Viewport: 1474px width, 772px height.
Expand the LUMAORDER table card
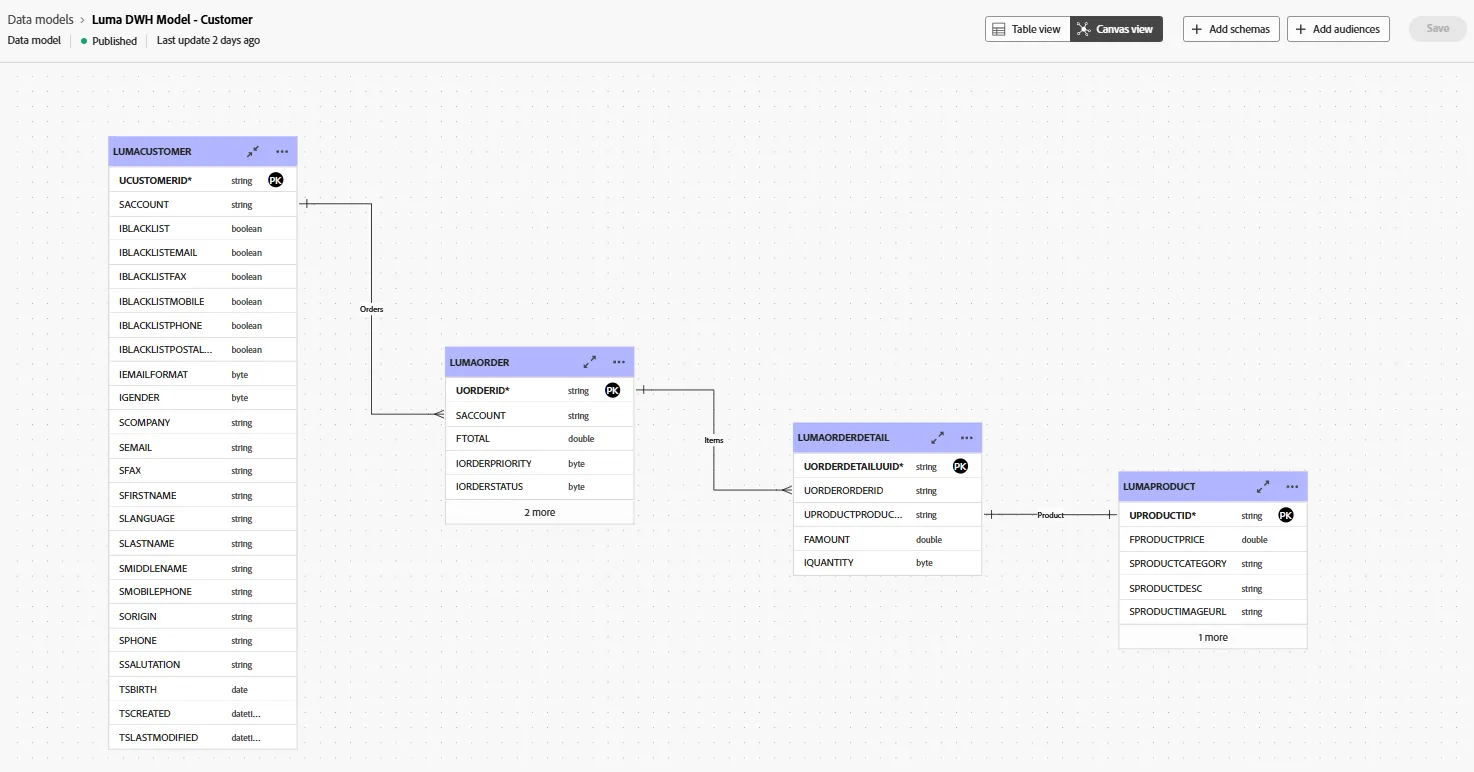[x=590, y=362]
